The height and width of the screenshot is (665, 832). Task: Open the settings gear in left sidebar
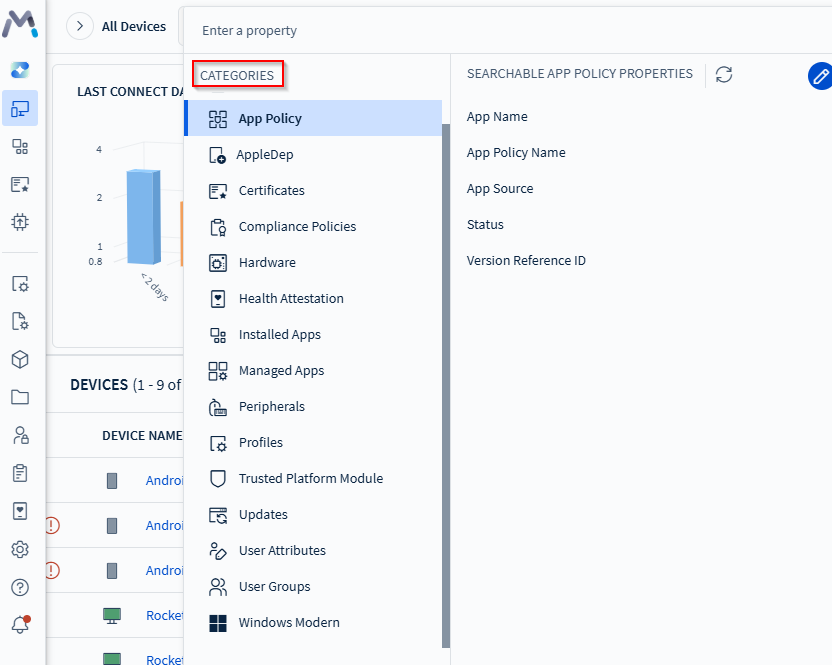pyautogui.click(x=20, y=549)
